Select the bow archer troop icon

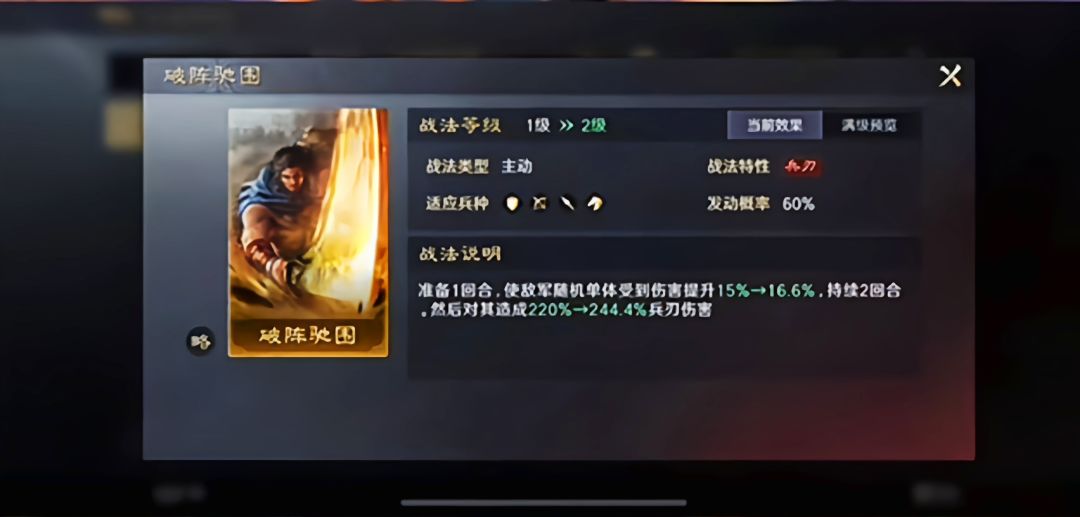click(x=539, y=204)
